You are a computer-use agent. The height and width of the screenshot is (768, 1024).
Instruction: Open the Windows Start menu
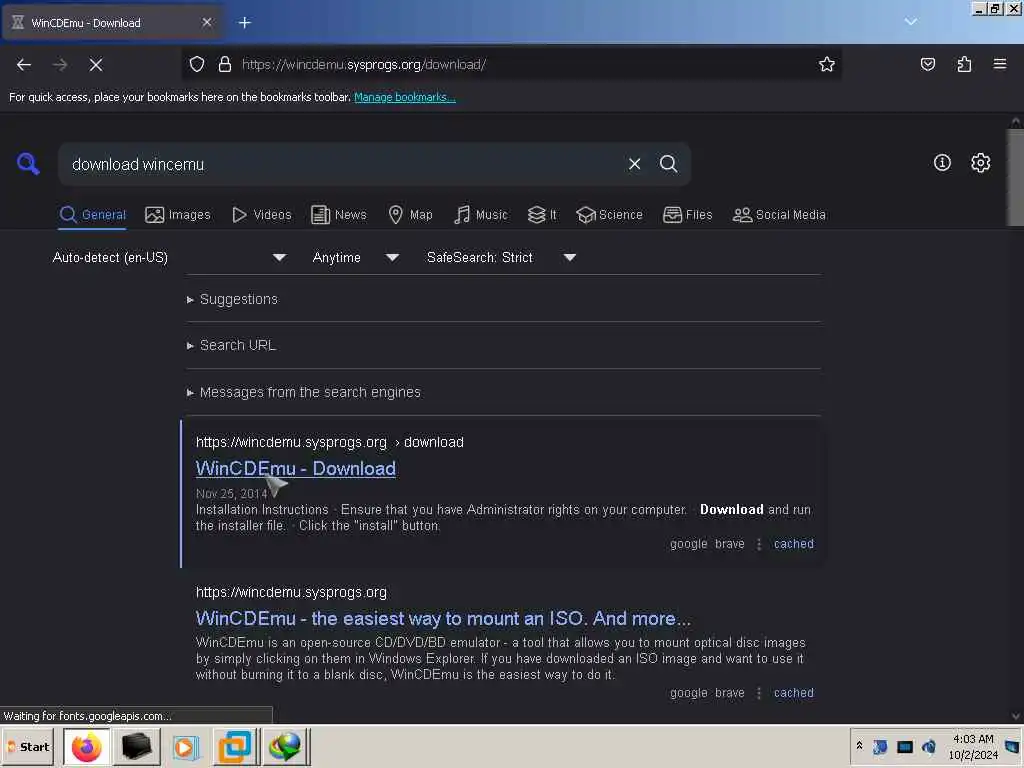point(29,746)
